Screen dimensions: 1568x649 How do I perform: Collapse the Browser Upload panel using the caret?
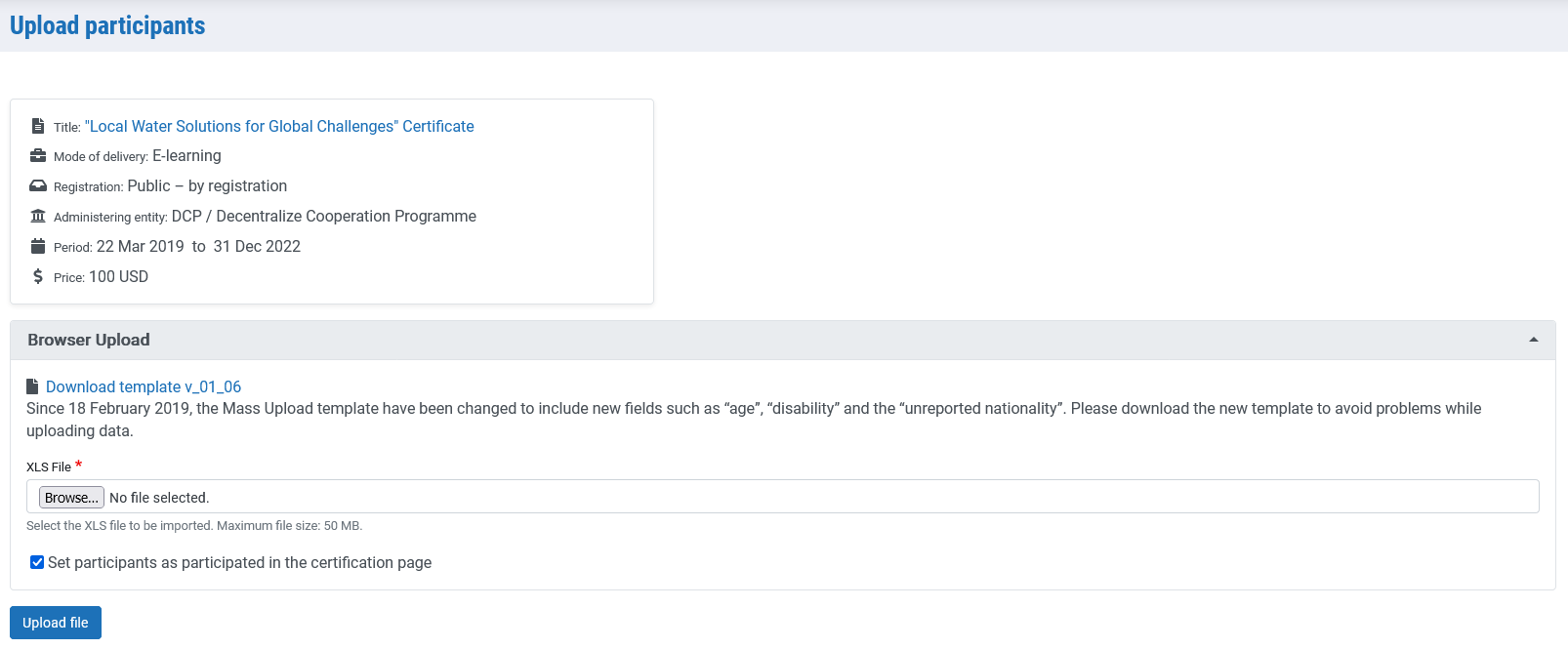click(1533, 340)
